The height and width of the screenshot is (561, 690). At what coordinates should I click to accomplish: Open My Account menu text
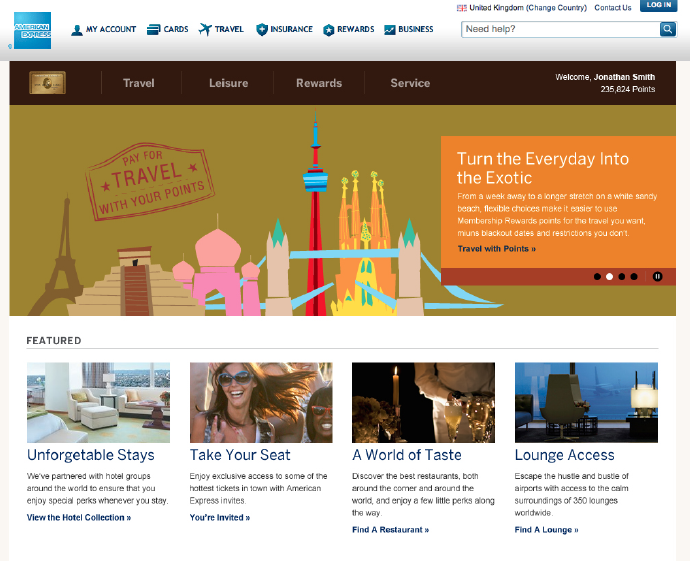pos(111,29)
